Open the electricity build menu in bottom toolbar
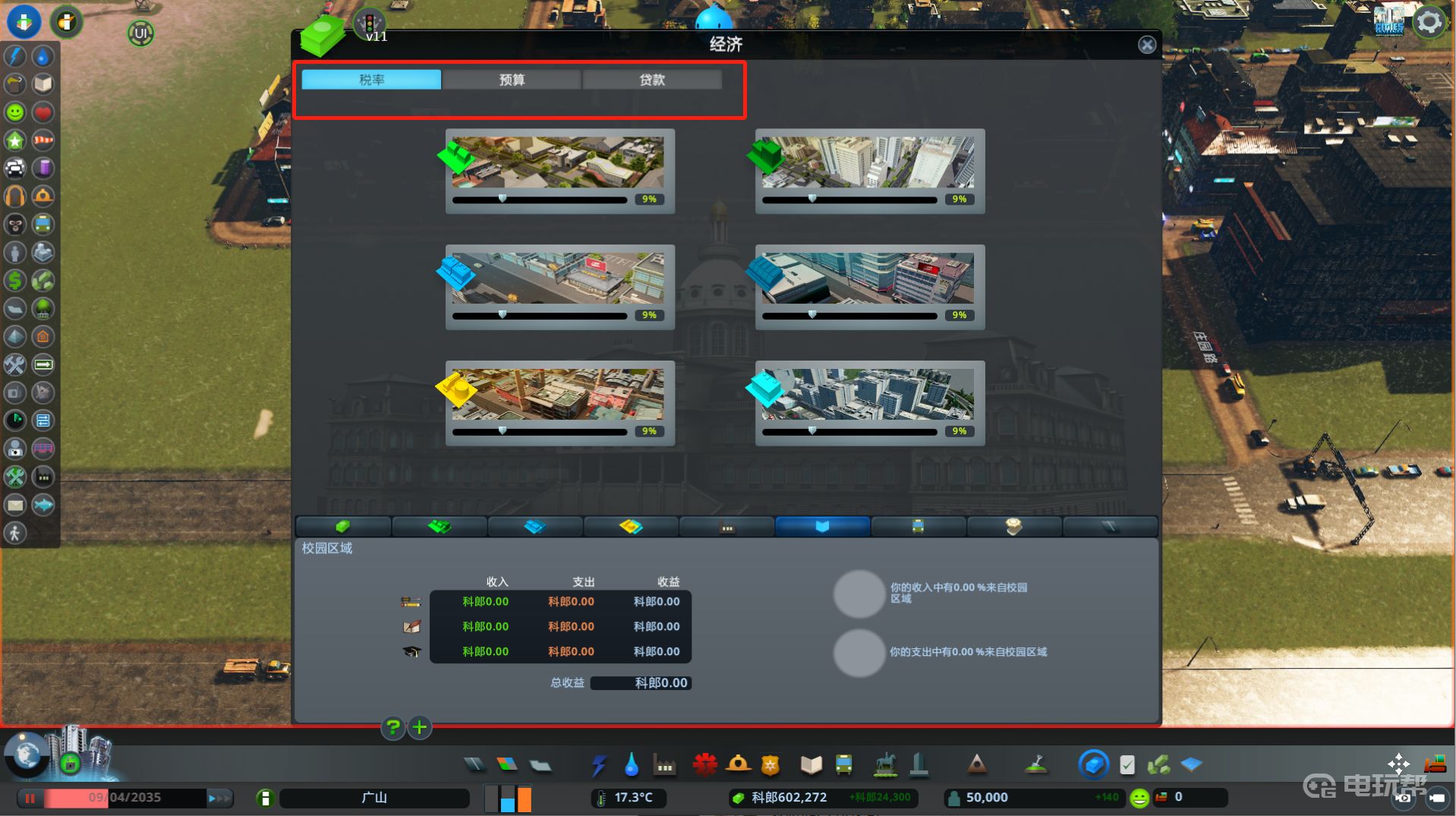 pyautogui.click(x=599, y=764)
